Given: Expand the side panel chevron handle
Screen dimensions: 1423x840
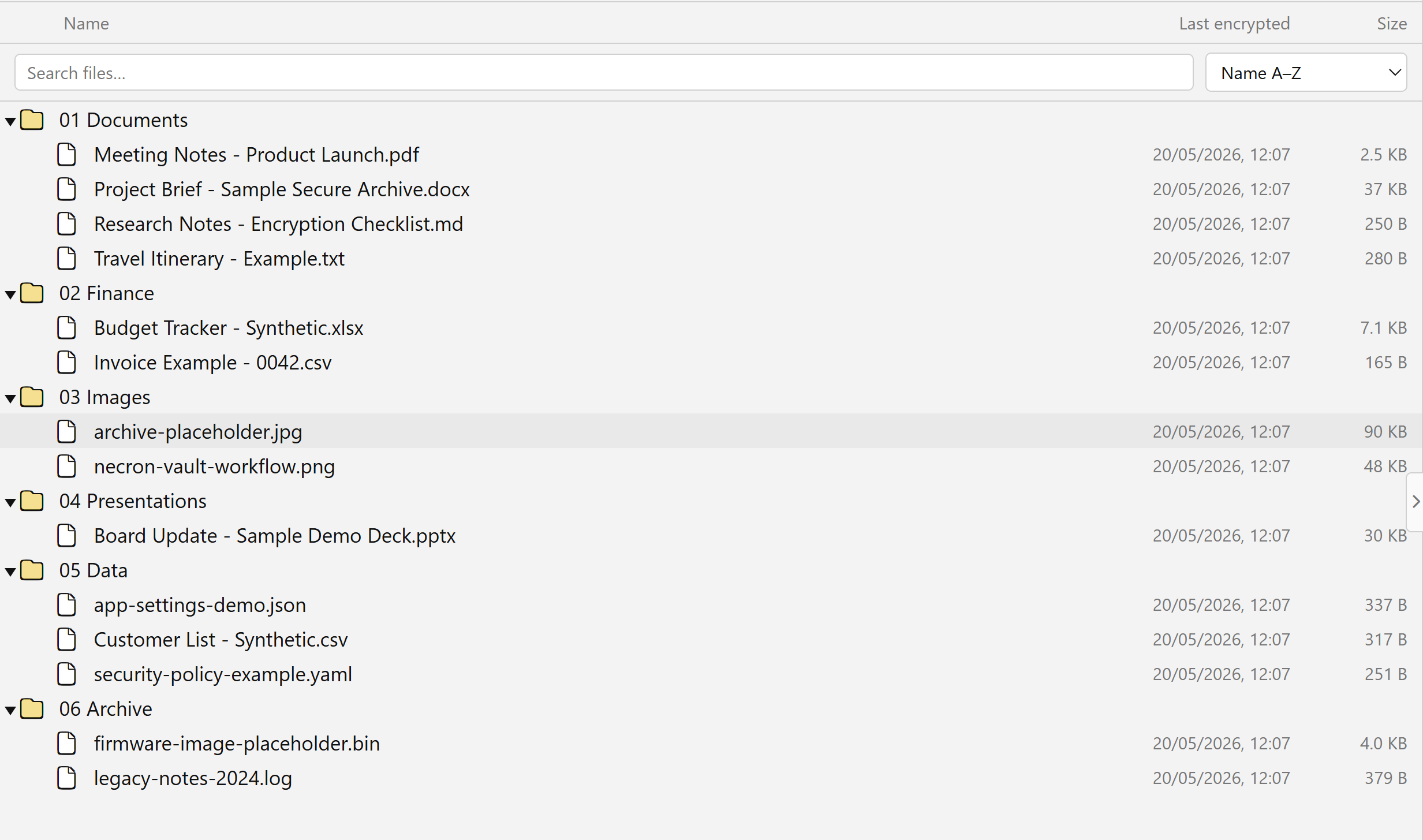Looking at the screenshot, I should [x=1415, y=502].
